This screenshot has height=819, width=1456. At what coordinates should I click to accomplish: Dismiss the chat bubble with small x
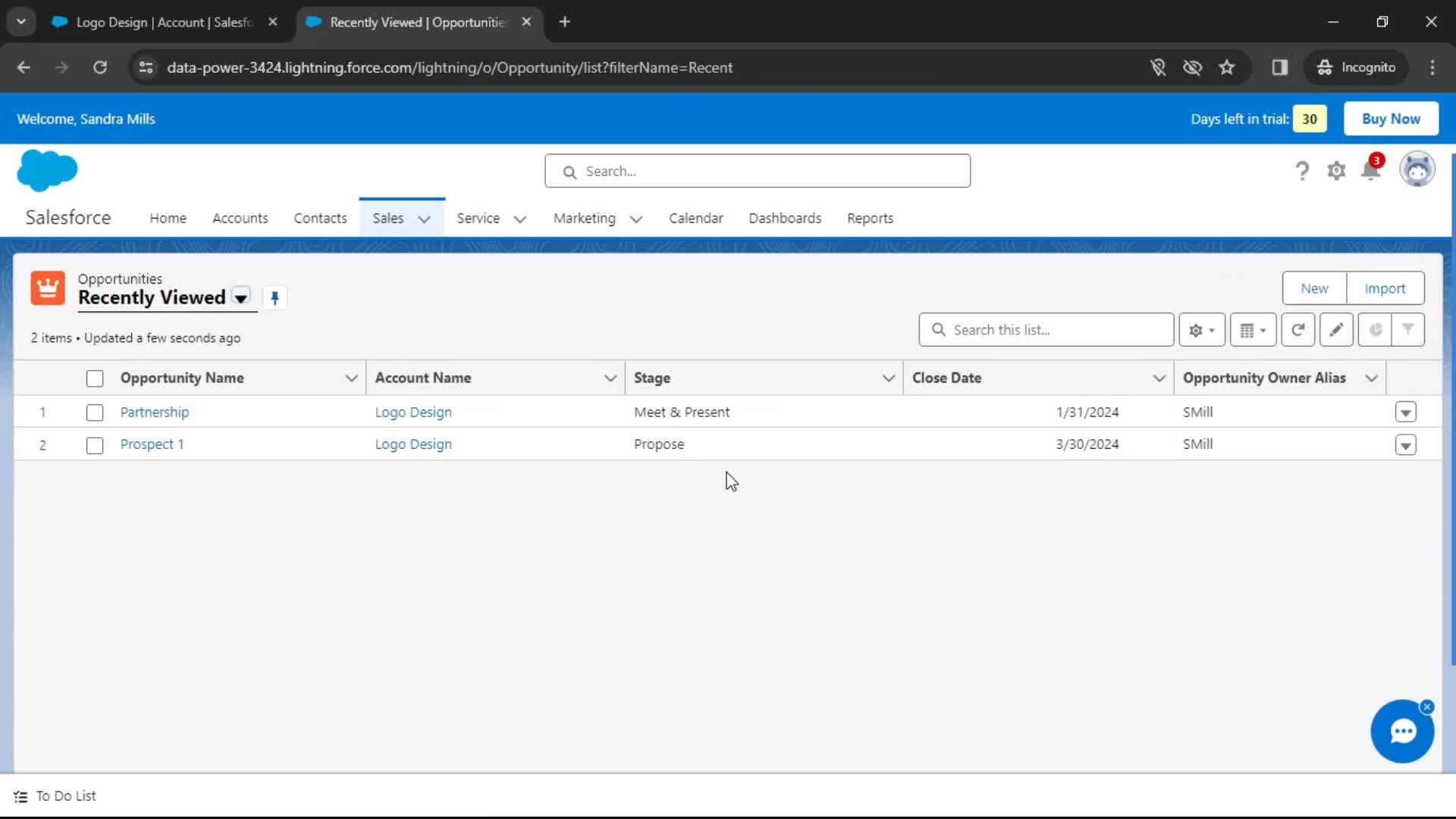coord(1427,707)
